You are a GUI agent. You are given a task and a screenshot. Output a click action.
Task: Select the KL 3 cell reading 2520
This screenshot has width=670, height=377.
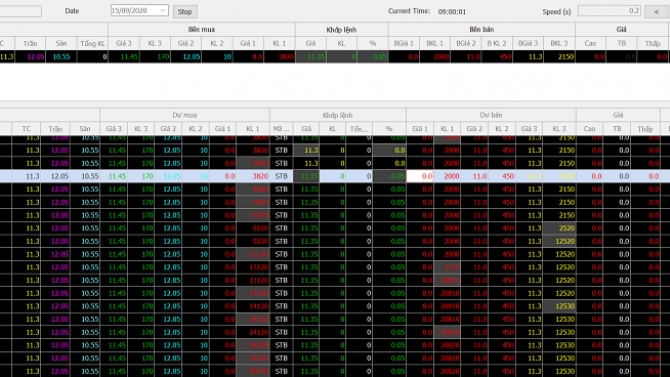[x=559, y=228]
